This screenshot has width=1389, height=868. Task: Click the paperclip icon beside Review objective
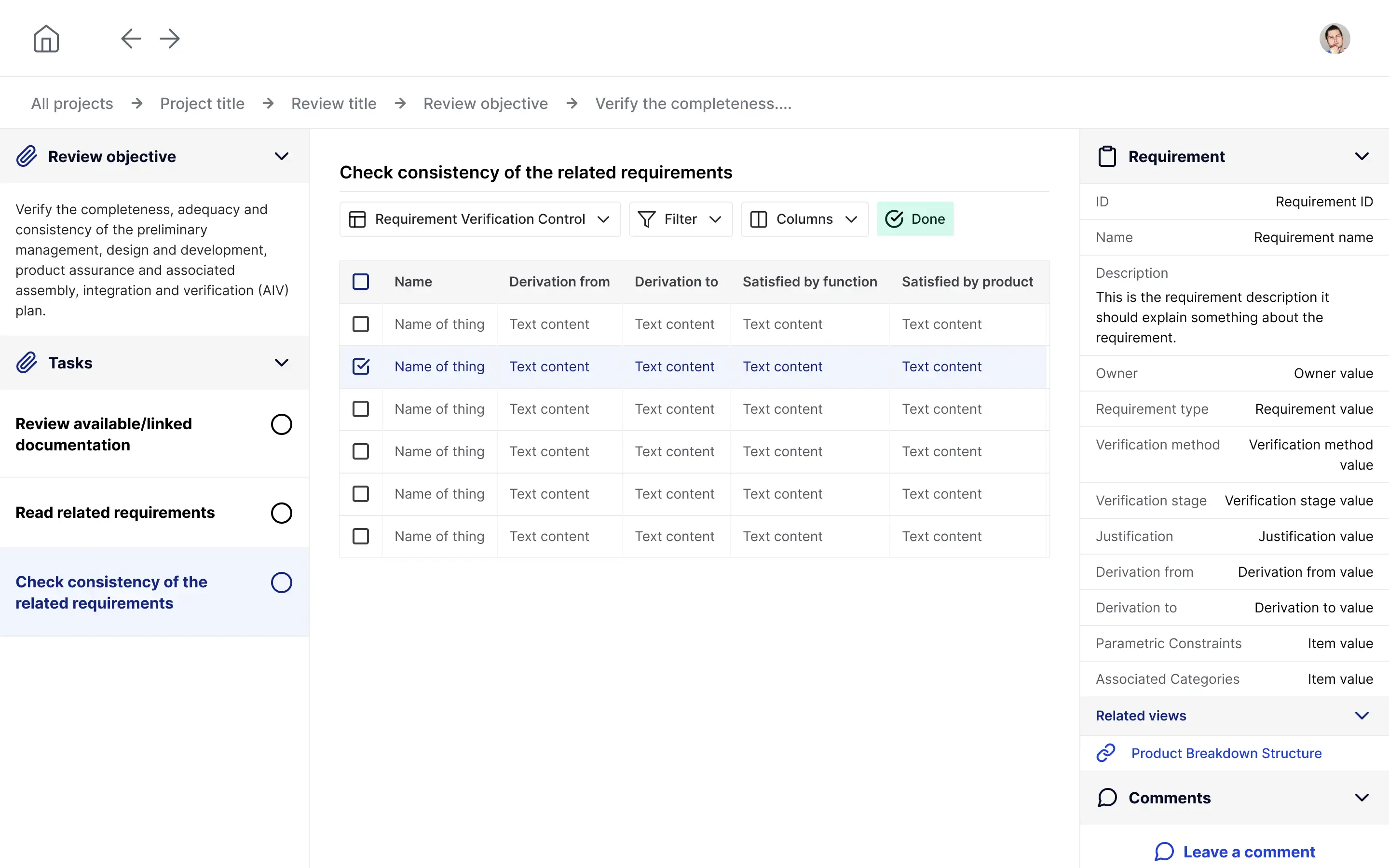(x=27, y=156)
